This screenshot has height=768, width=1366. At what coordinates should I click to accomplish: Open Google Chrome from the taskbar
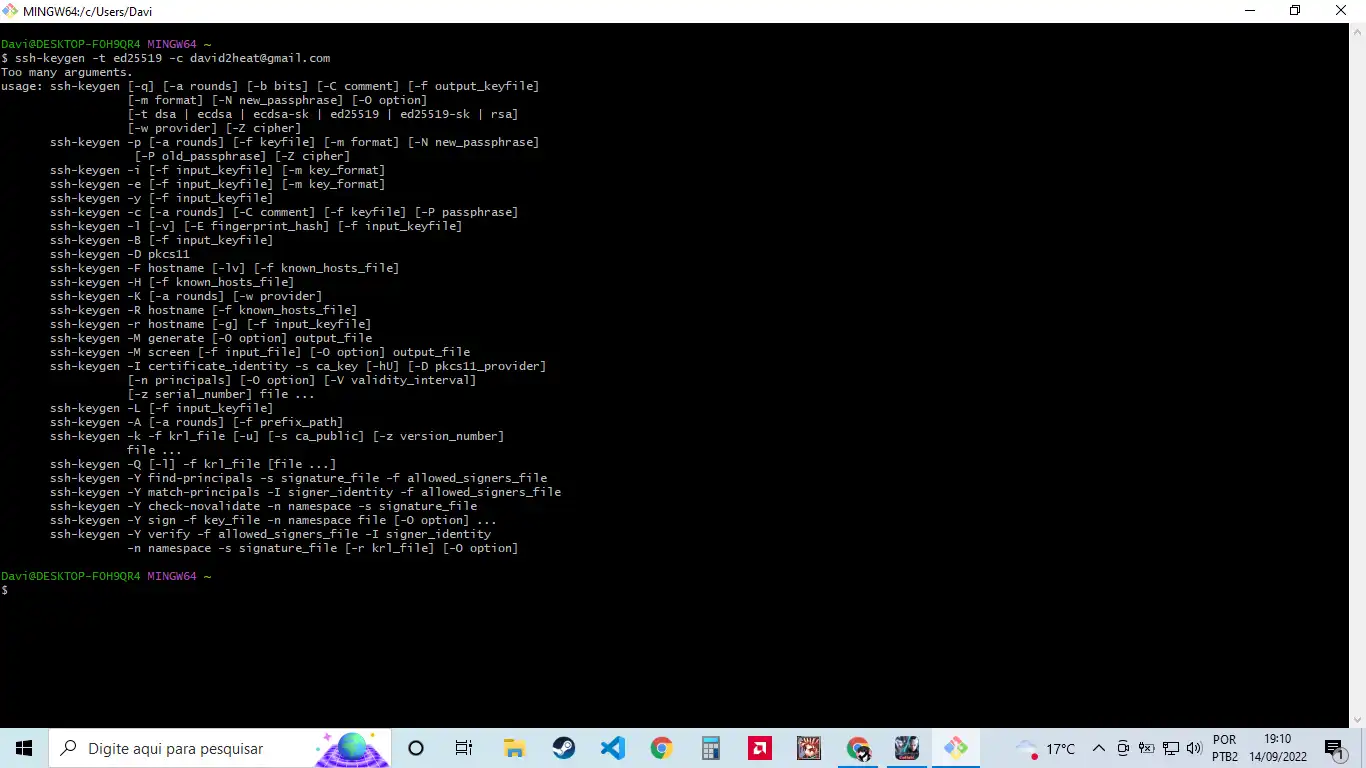pyautogui.click(x=661, y=748)
